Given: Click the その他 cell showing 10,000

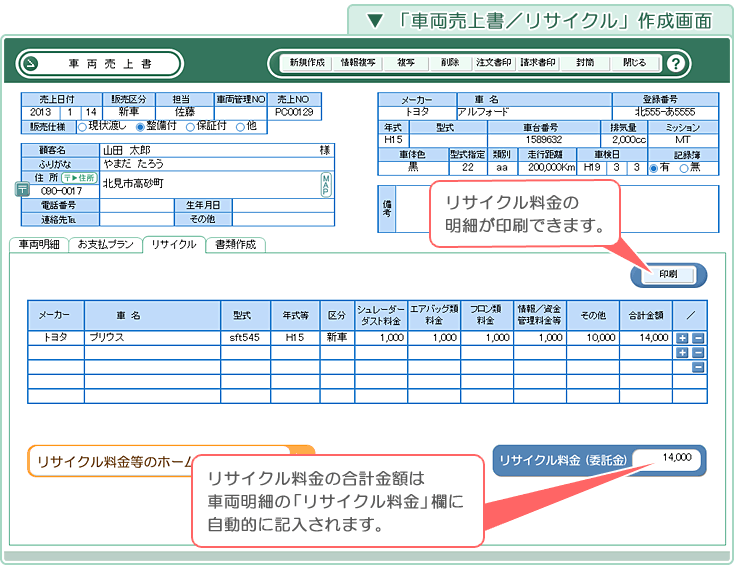Looking at the screenshot, I should (x=593, y=338).
